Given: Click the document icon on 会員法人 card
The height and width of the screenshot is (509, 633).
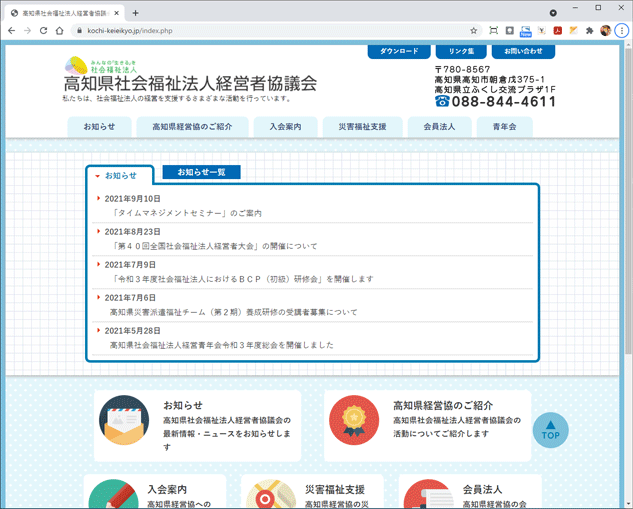Looking at the screenshot, I should (429, 494).
